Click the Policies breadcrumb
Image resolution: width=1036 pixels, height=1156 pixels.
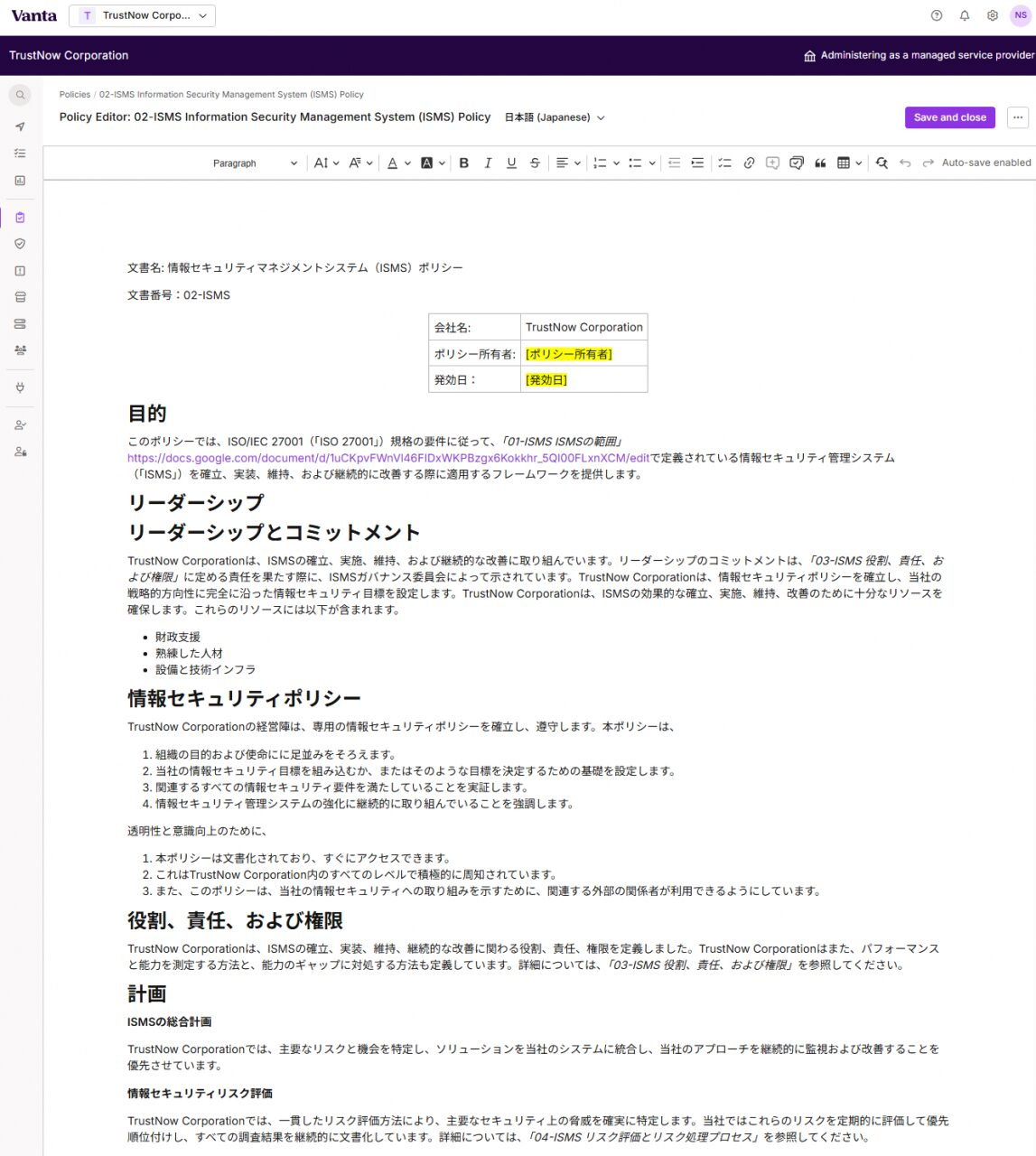75,94
